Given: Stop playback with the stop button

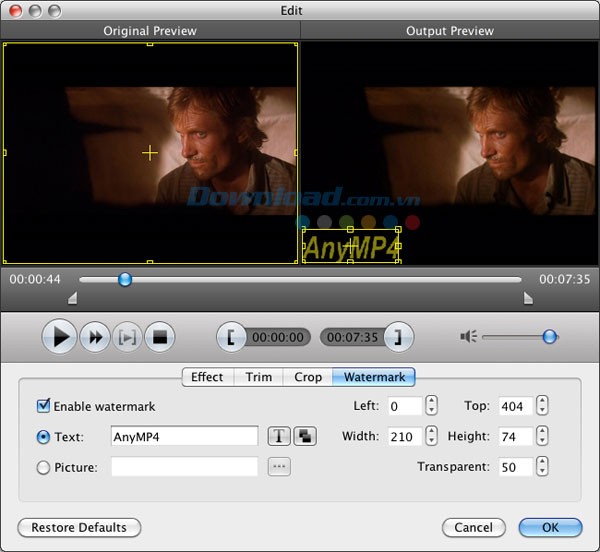Looking at the screenshot, I should tap(160, 337).
